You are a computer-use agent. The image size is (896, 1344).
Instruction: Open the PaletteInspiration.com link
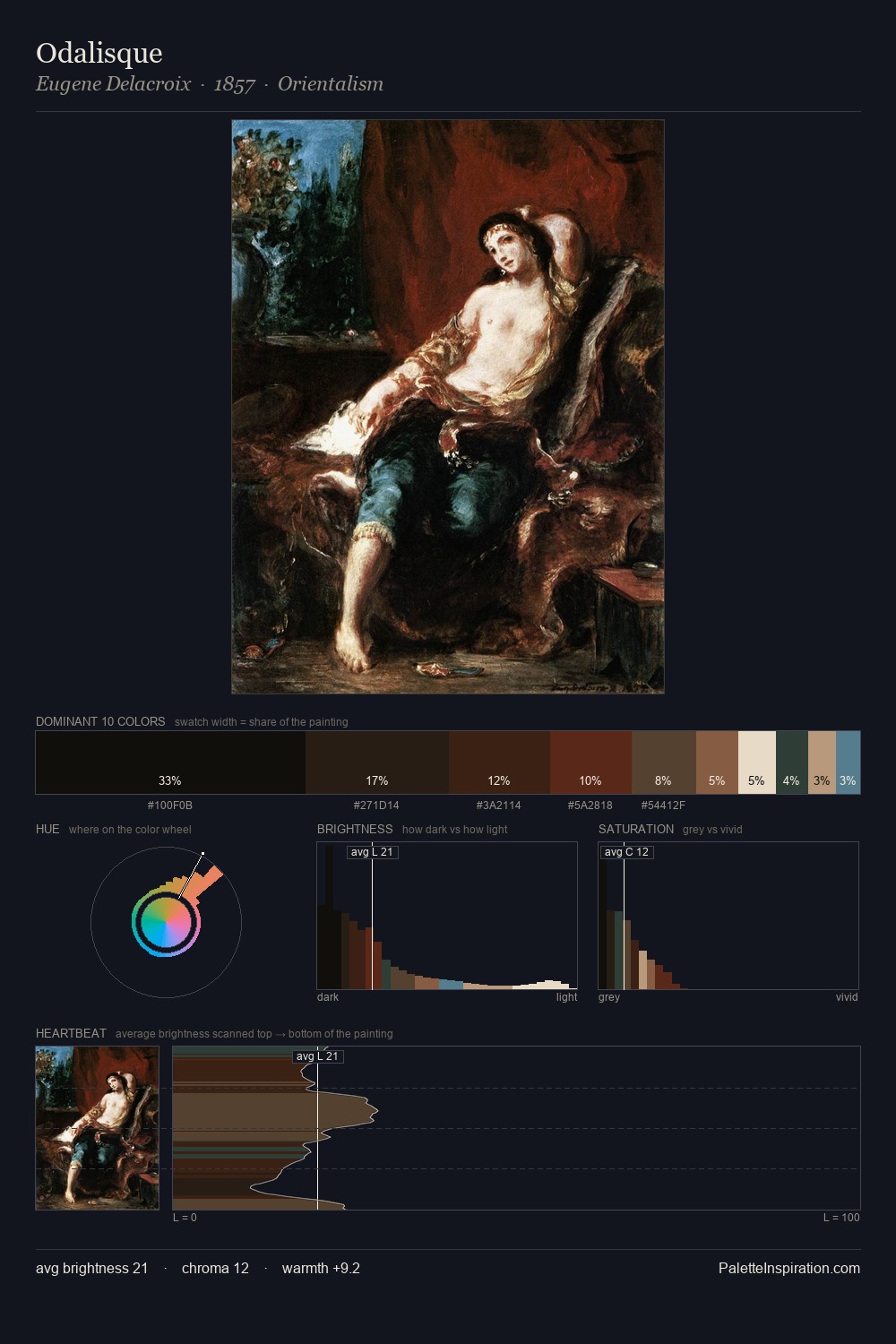pyautogui.click(x=789, y=1268)
